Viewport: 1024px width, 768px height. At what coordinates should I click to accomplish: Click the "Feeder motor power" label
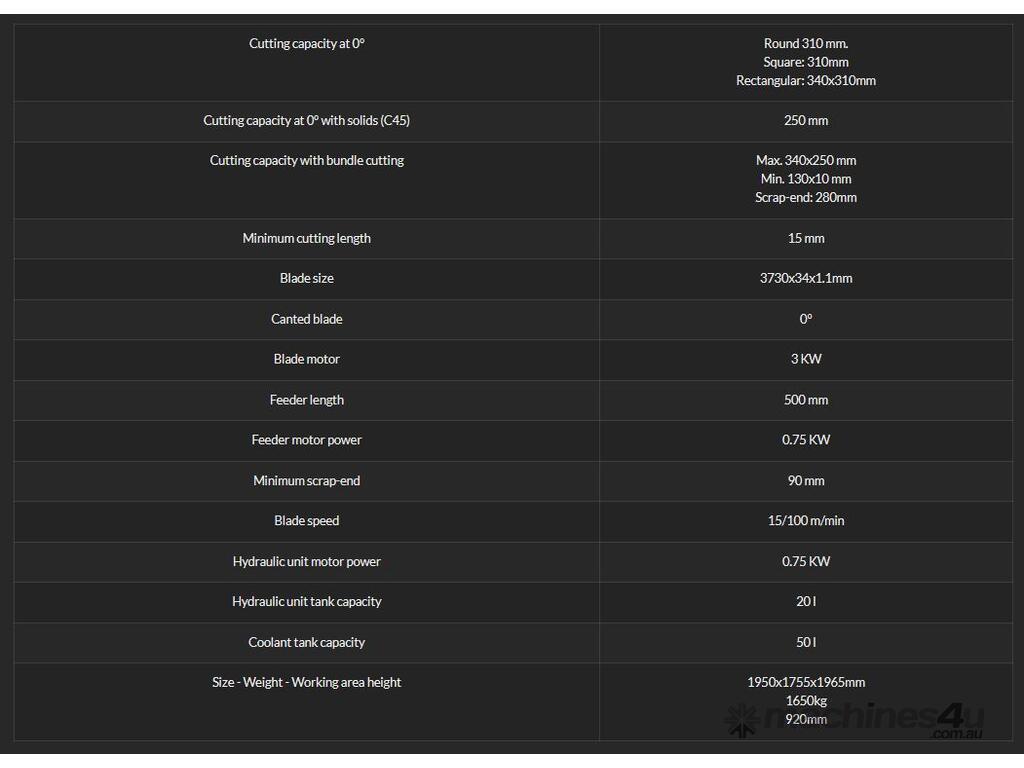click(306, 440)
